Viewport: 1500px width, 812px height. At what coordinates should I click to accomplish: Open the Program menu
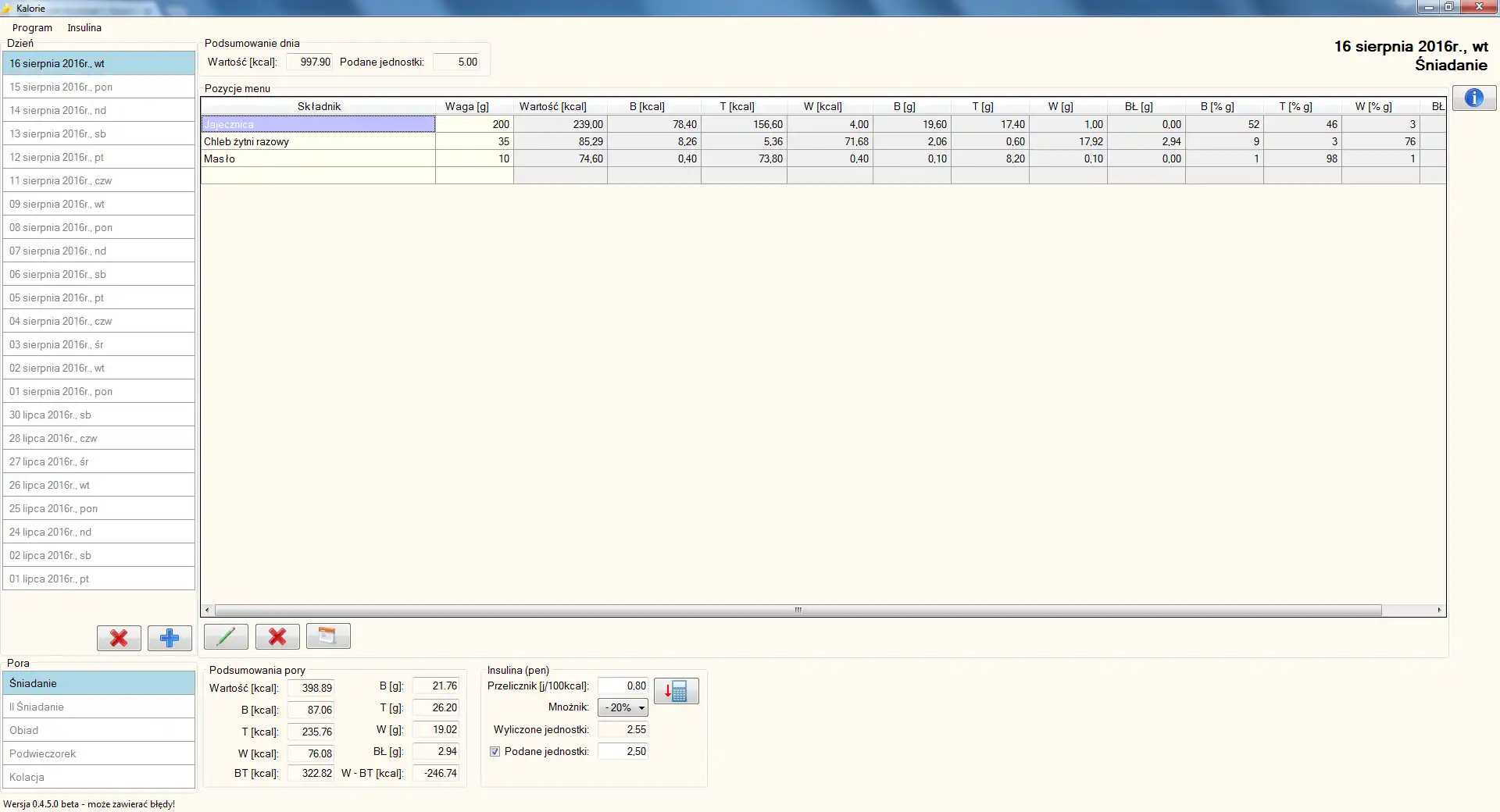pyautogui.click(x=32, y=27)
